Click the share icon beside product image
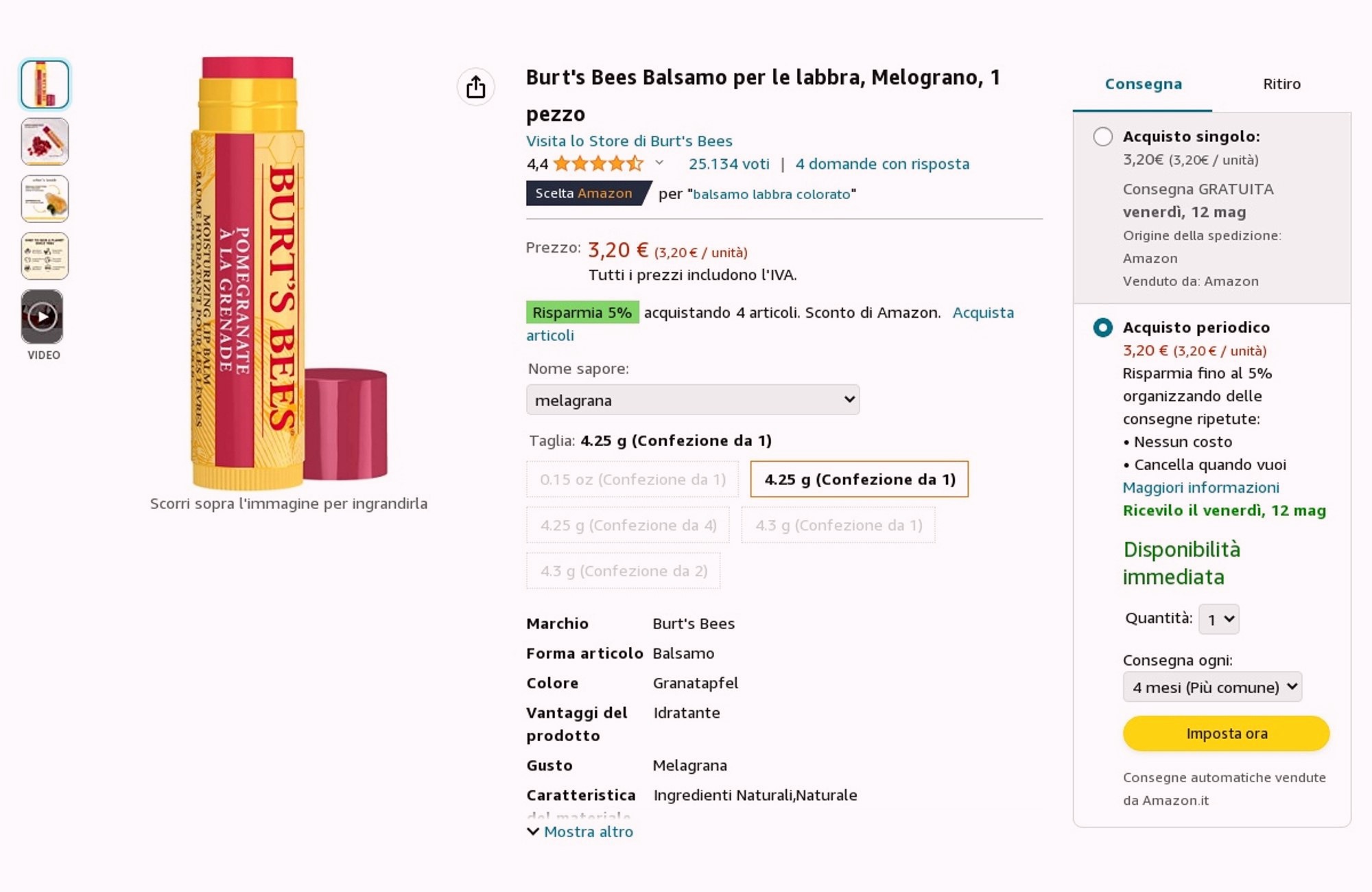This screenshot has width=1372, height=892. point(475,87)
